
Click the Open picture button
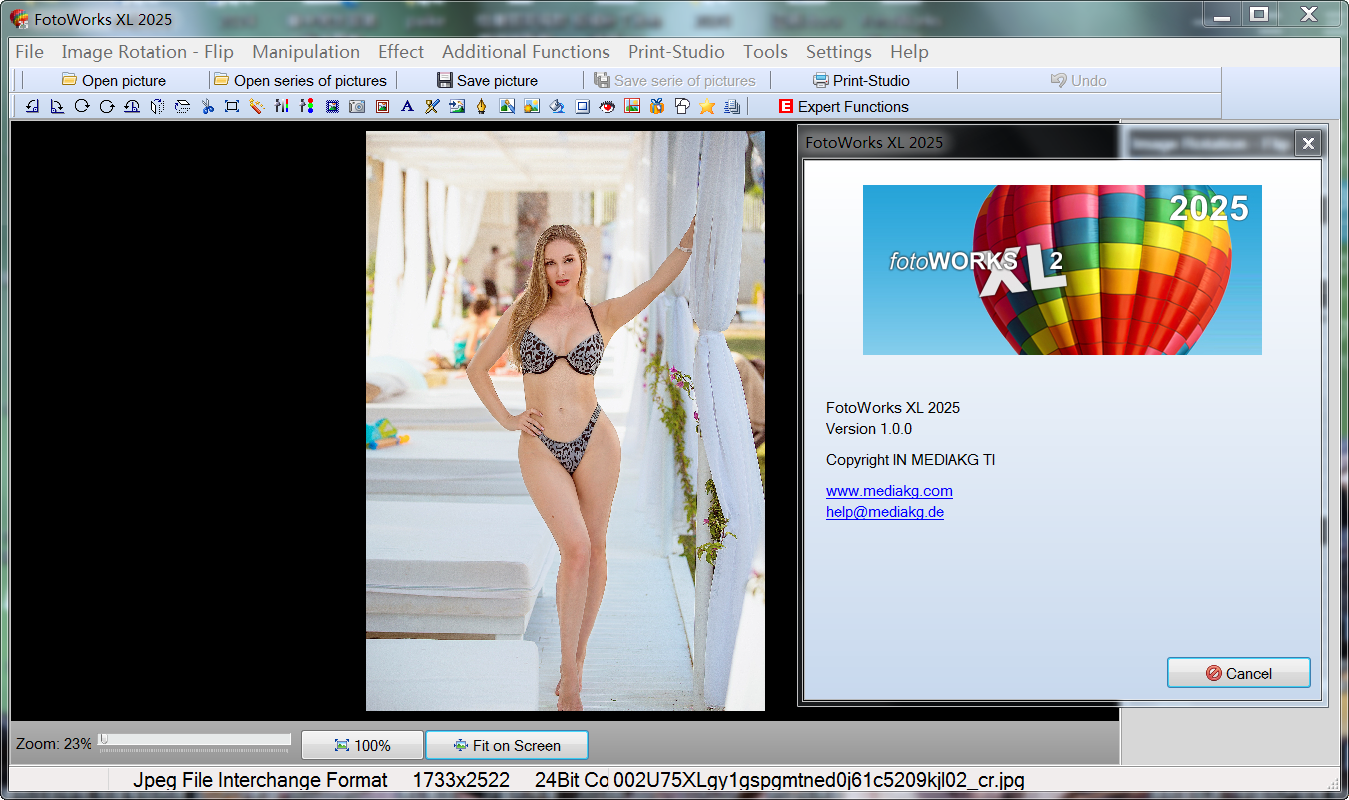tap(114, 81)
